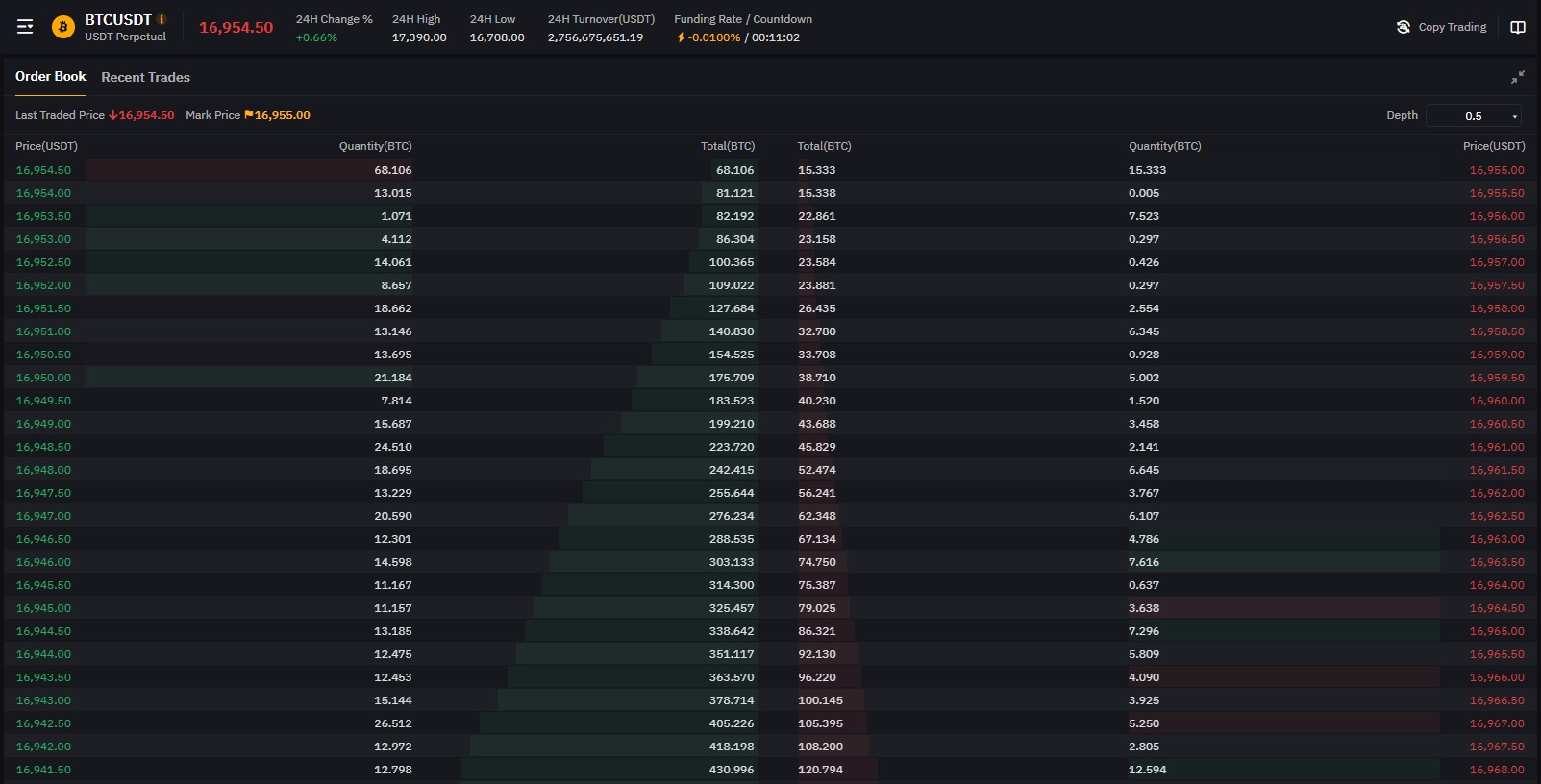Viewport: 1541px width, 784px height.
Task: Select ask price 16,964.50
Action: pyautogui.click(x=1497, y=608)
